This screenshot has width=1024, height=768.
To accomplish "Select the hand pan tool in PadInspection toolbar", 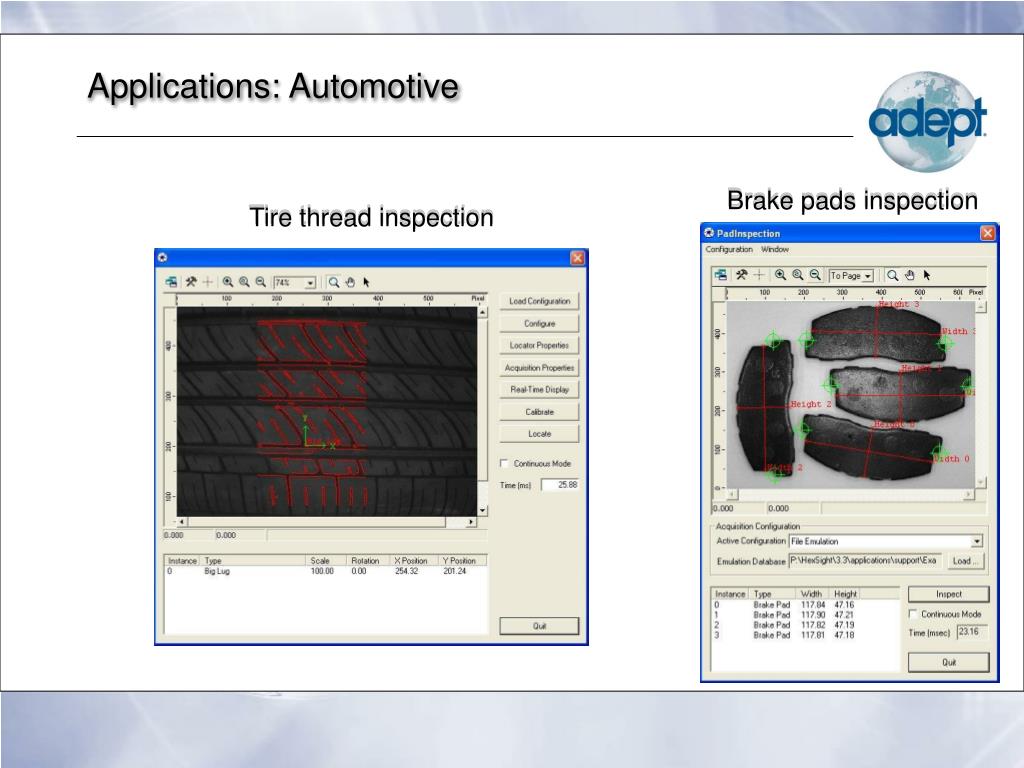I will coord(910,275).
